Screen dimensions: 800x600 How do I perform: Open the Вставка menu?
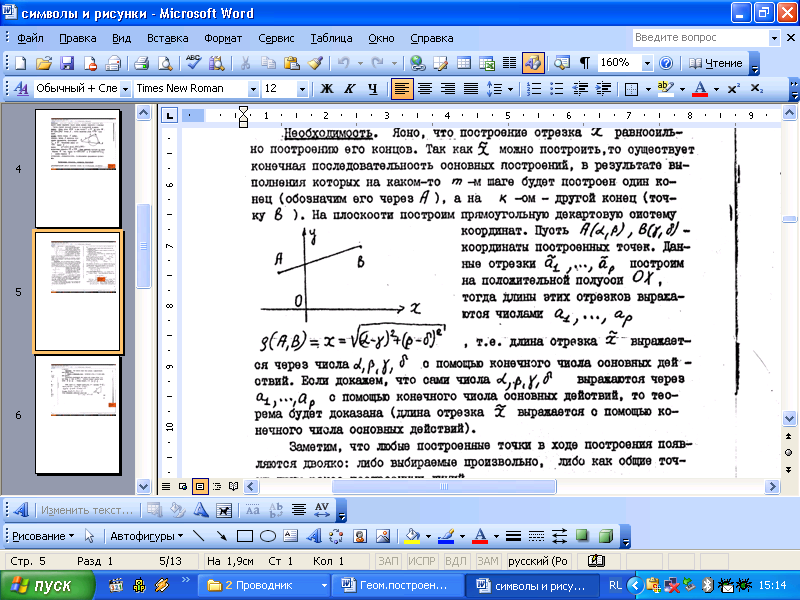coord(167,38)
